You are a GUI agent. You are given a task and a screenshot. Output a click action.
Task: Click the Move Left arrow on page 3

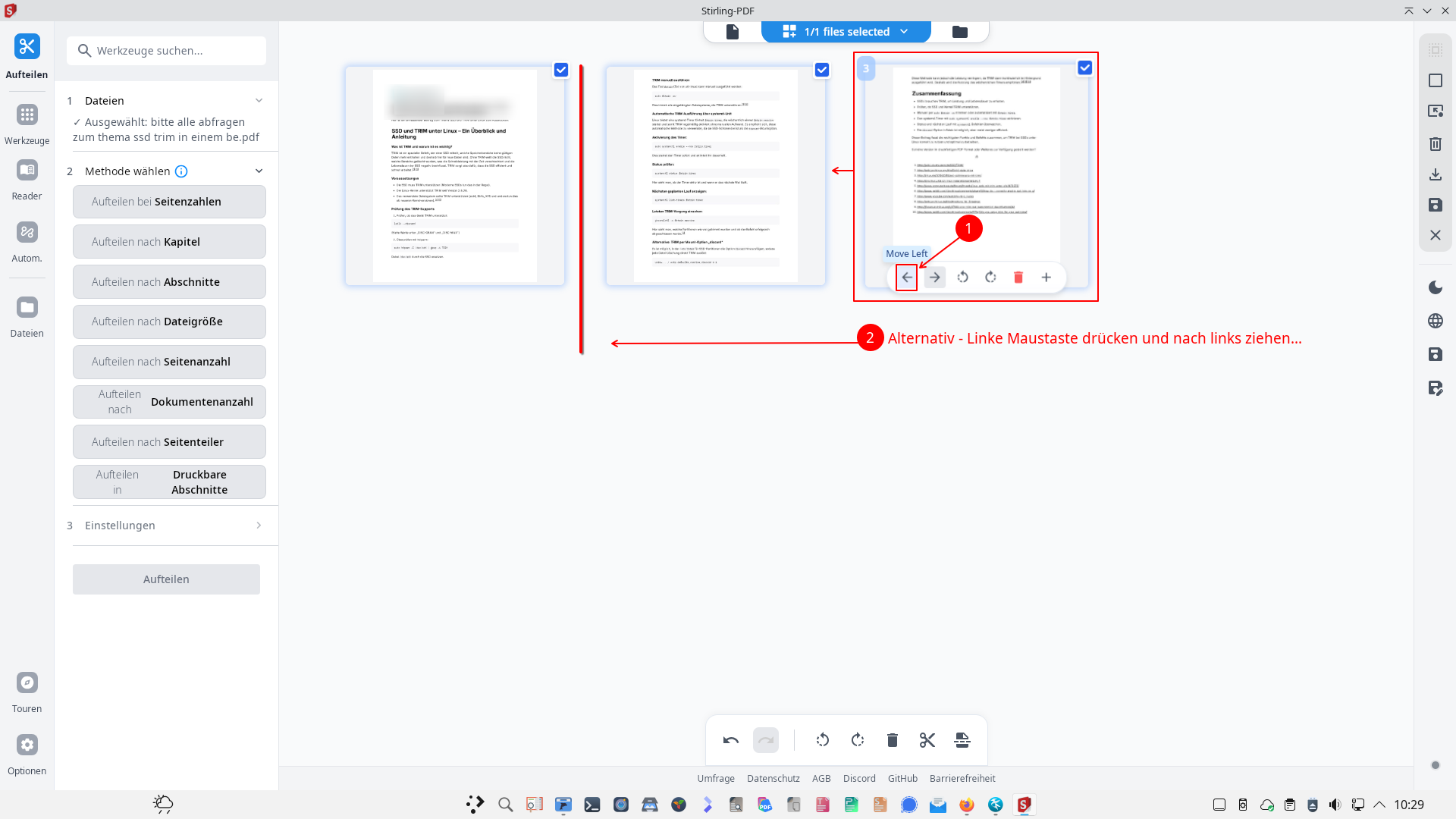[907, 278]
